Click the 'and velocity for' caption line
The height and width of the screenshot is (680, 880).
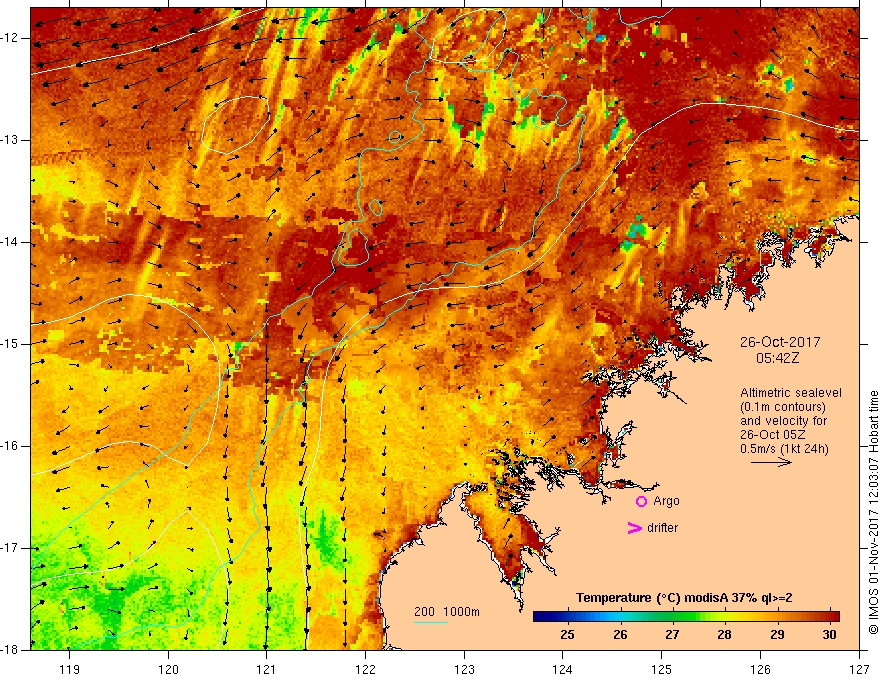[783, 421]
